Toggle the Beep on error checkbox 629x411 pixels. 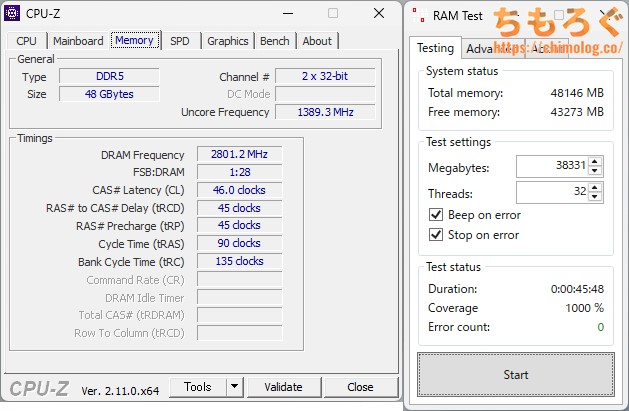[435, 215]
